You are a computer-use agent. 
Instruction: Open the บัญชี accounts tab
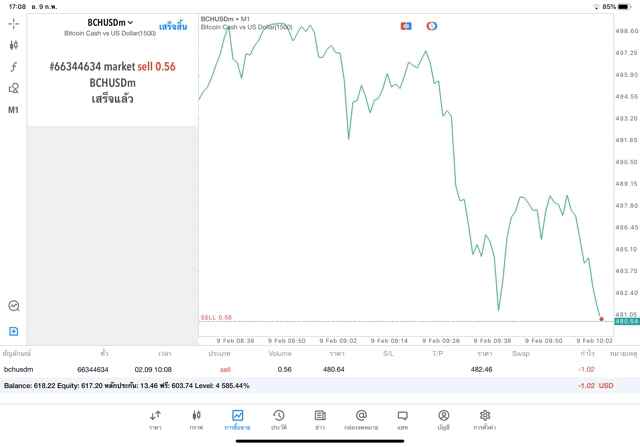444,420
